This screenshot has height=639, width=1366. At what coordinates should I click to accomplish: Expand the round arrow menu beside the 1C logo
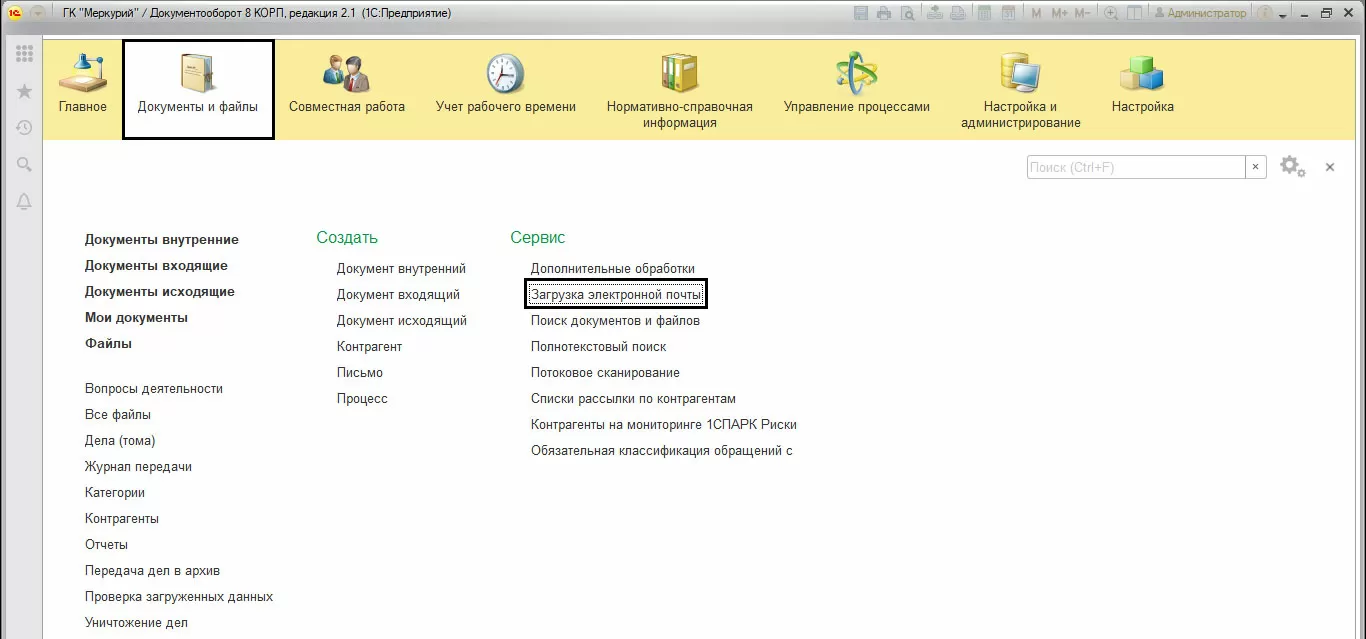[x=38, y=13]
